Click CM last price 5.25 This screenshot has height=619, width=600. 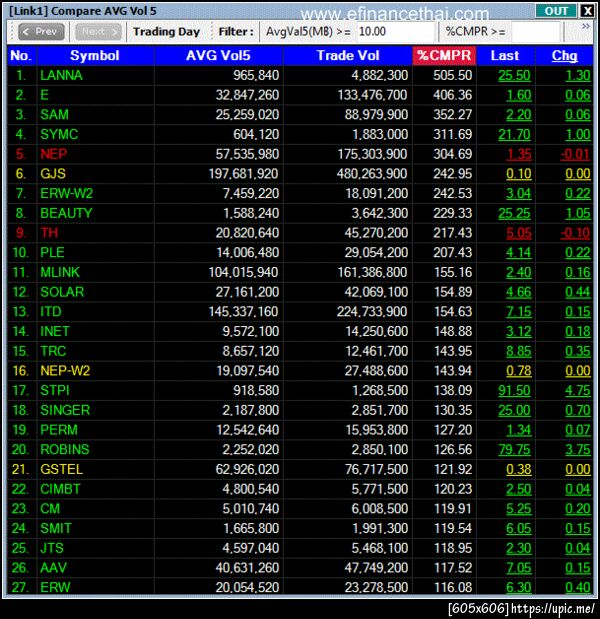[x=519, y=509]
